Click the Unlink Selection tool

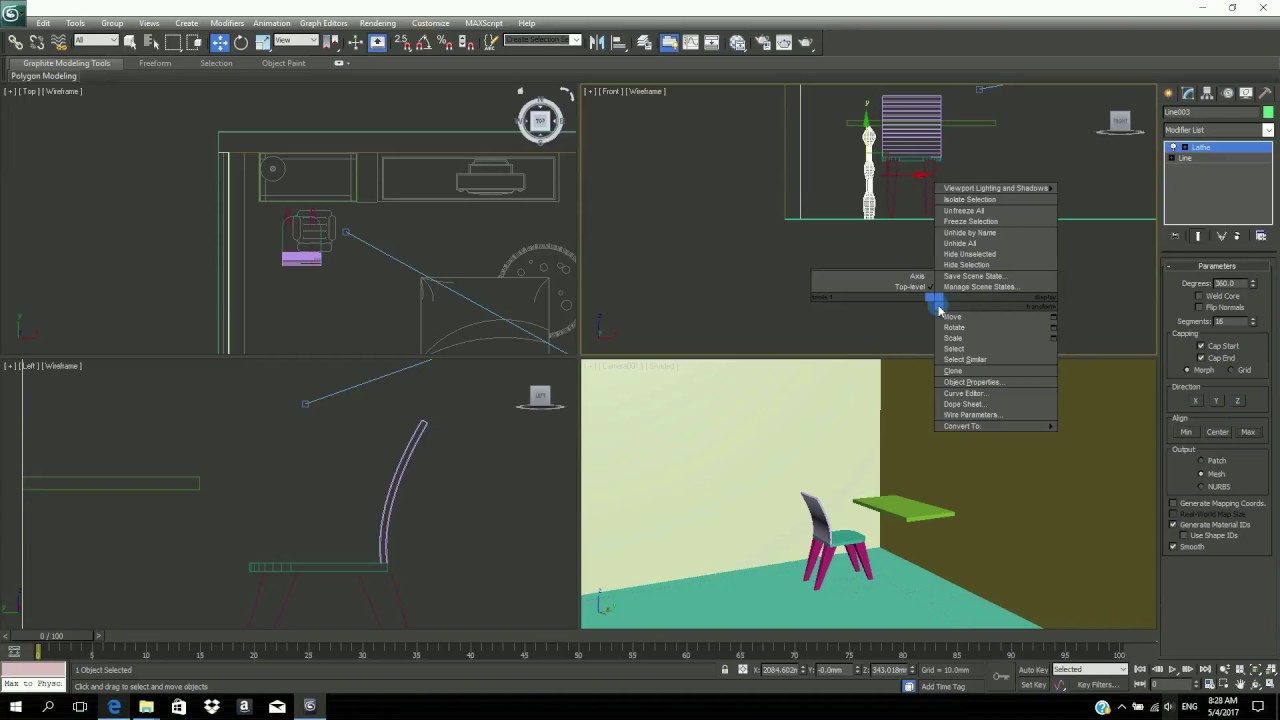click(x=37, y=42)
